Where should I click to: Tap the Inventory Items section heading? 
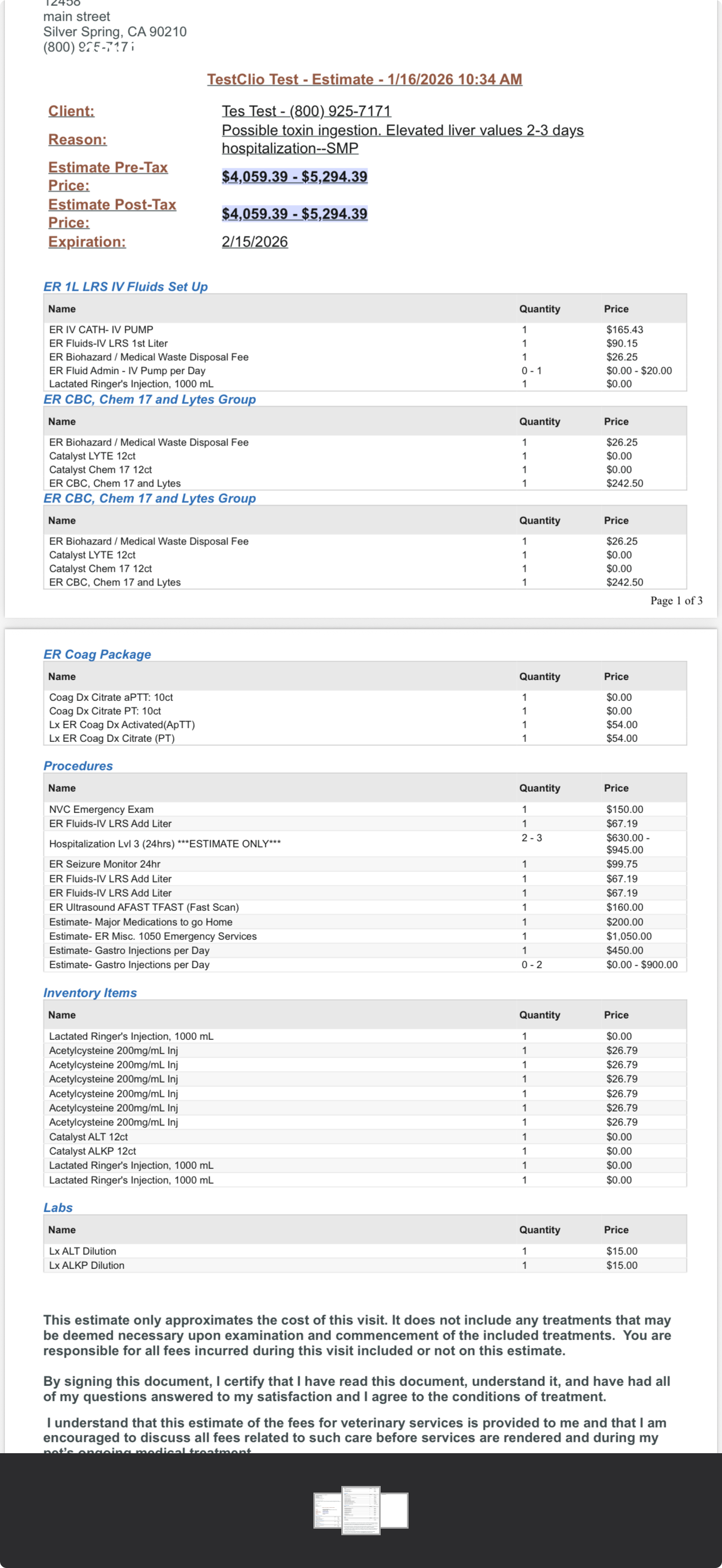(x=90, y=993)
